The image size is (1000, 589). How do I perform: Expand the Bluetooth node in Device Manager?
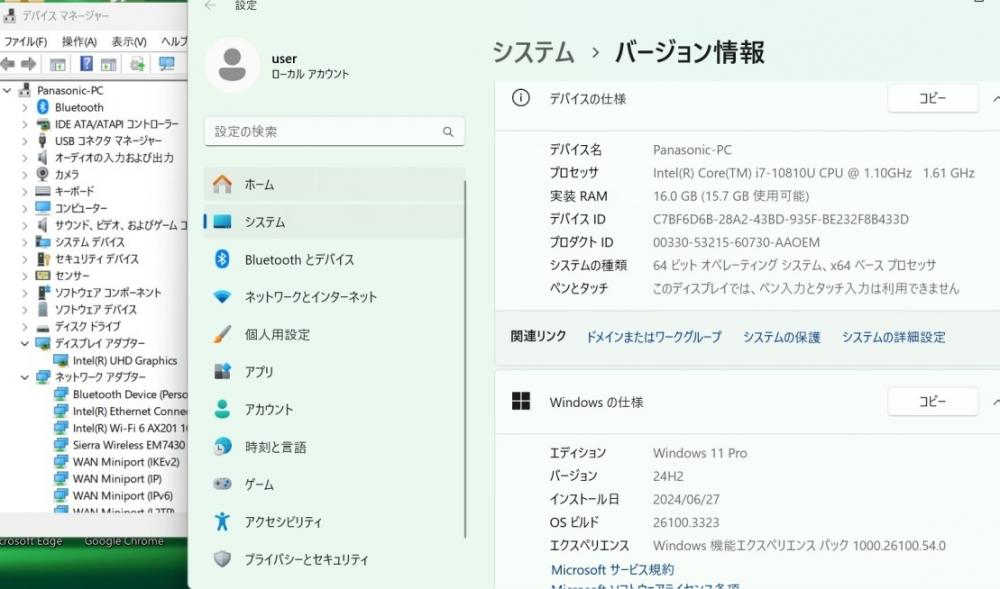(25, 108)
